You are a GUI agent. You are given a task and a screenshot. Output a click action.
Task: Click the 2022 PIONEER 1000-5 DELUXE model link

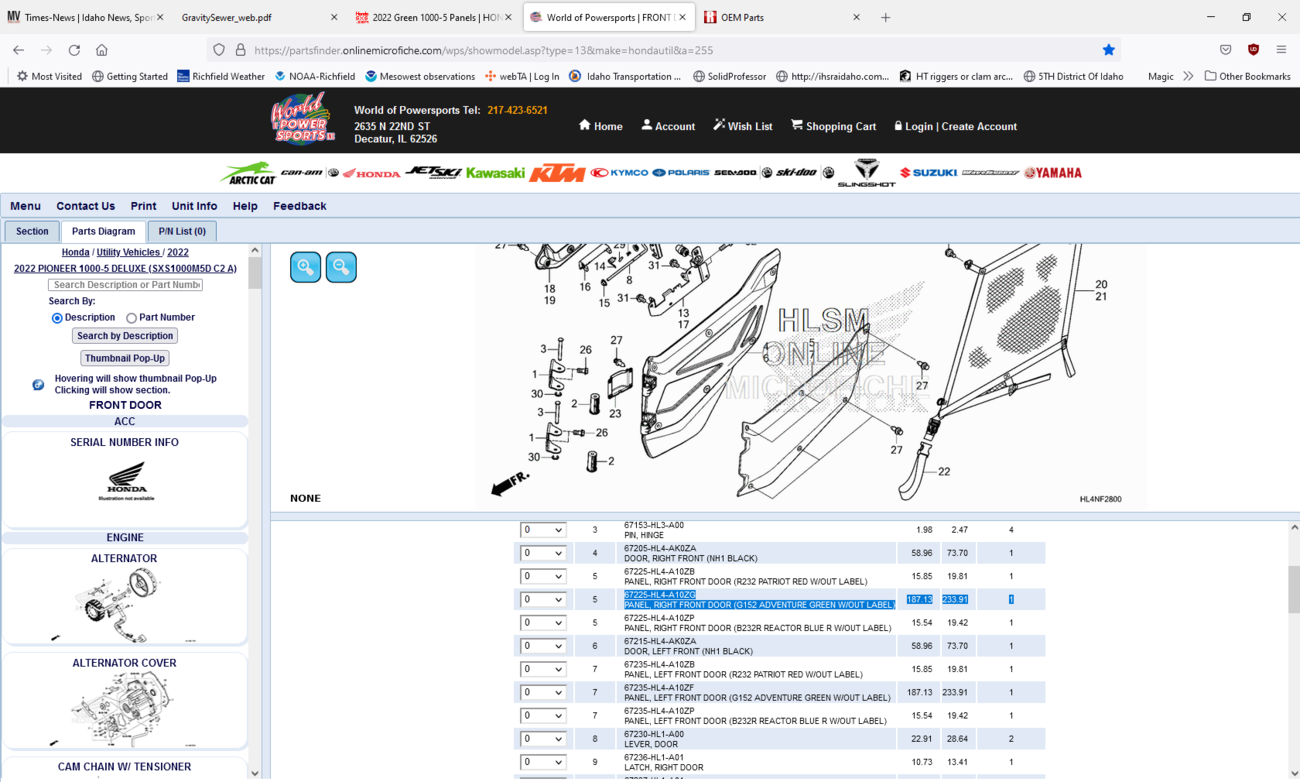coord(125,269)
